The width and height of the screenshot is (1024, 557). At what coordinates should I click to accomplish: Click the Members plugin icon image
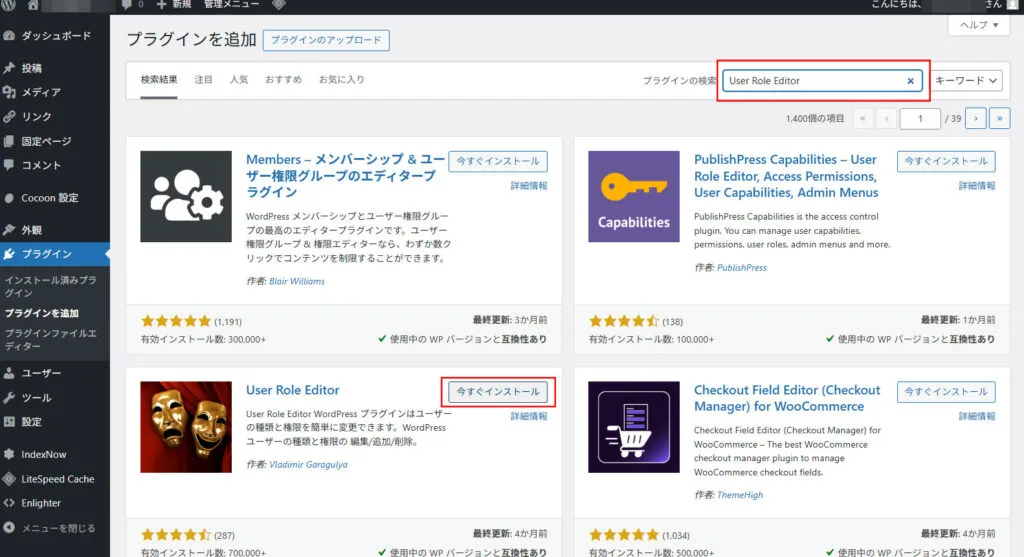186,196
